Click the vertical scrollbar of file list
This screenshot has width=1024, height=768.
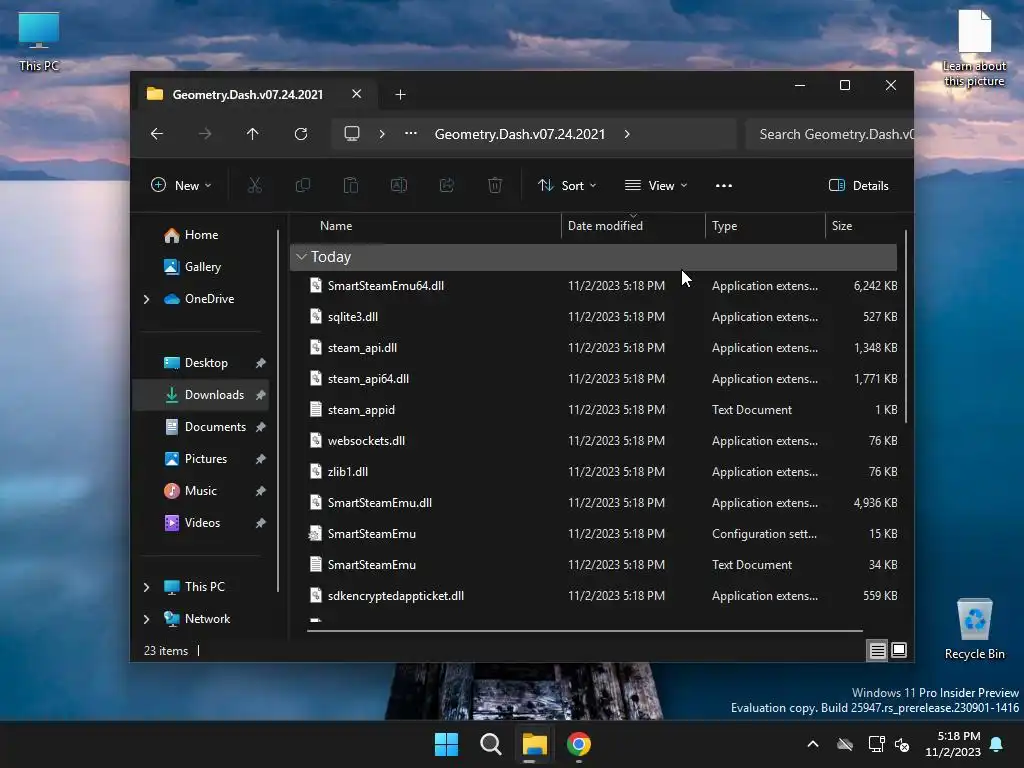[x=906, y=325]
